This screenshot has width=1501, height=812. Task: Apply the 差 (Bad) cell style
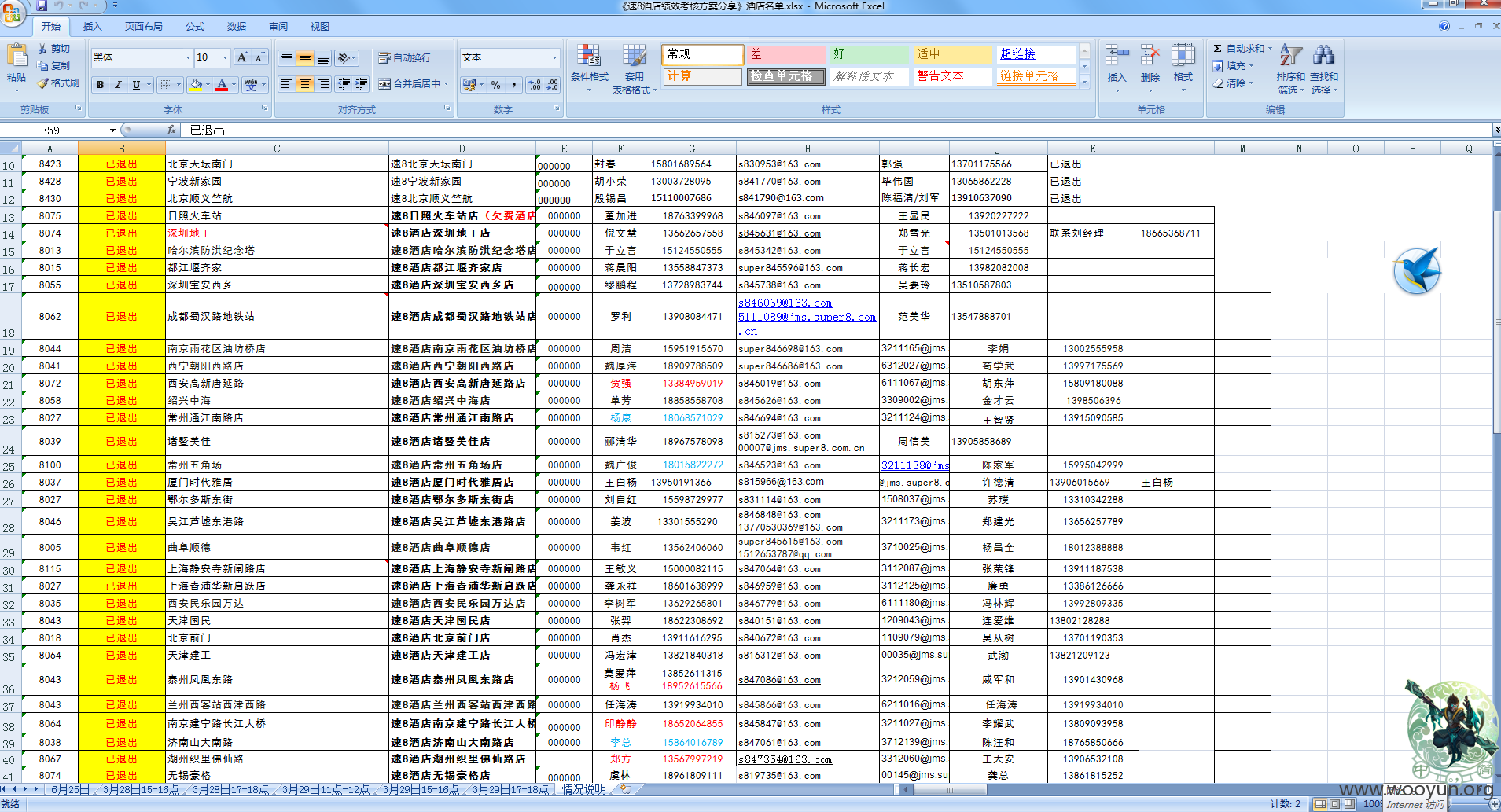click(785, 54)
